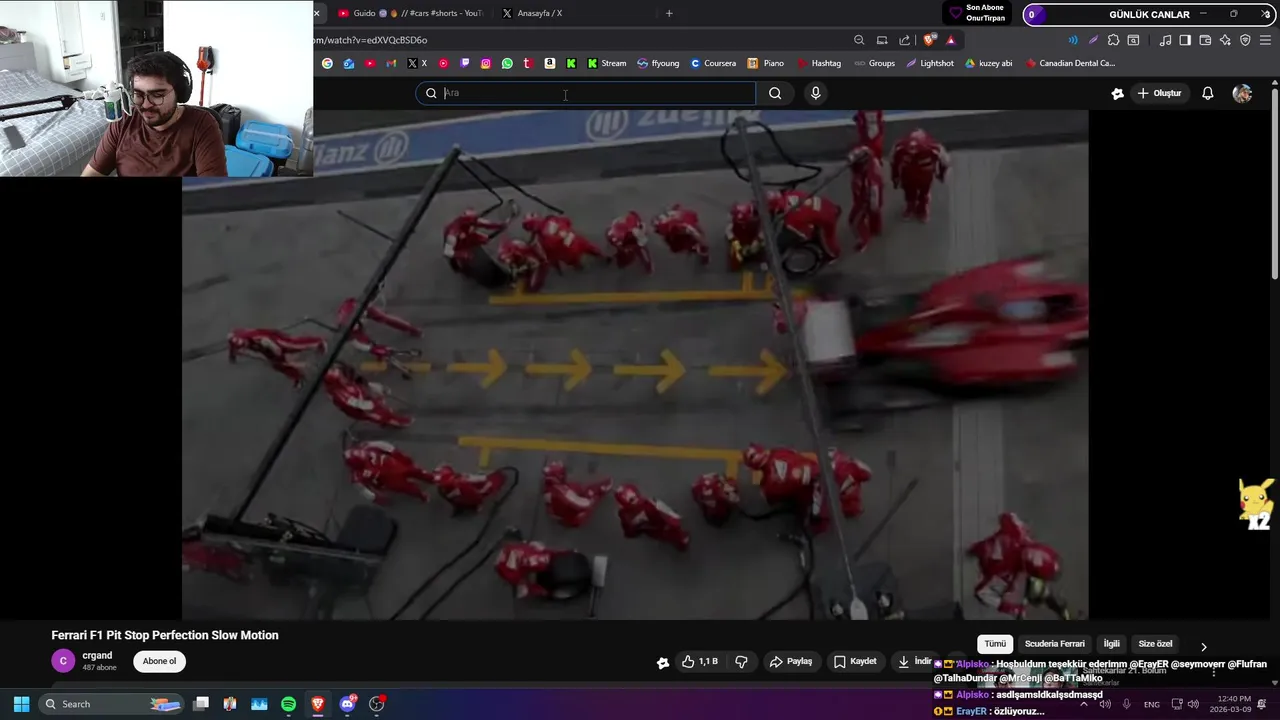Click the İndir download button
This screenshot has width=1280, height=720.
click(914, 661)
